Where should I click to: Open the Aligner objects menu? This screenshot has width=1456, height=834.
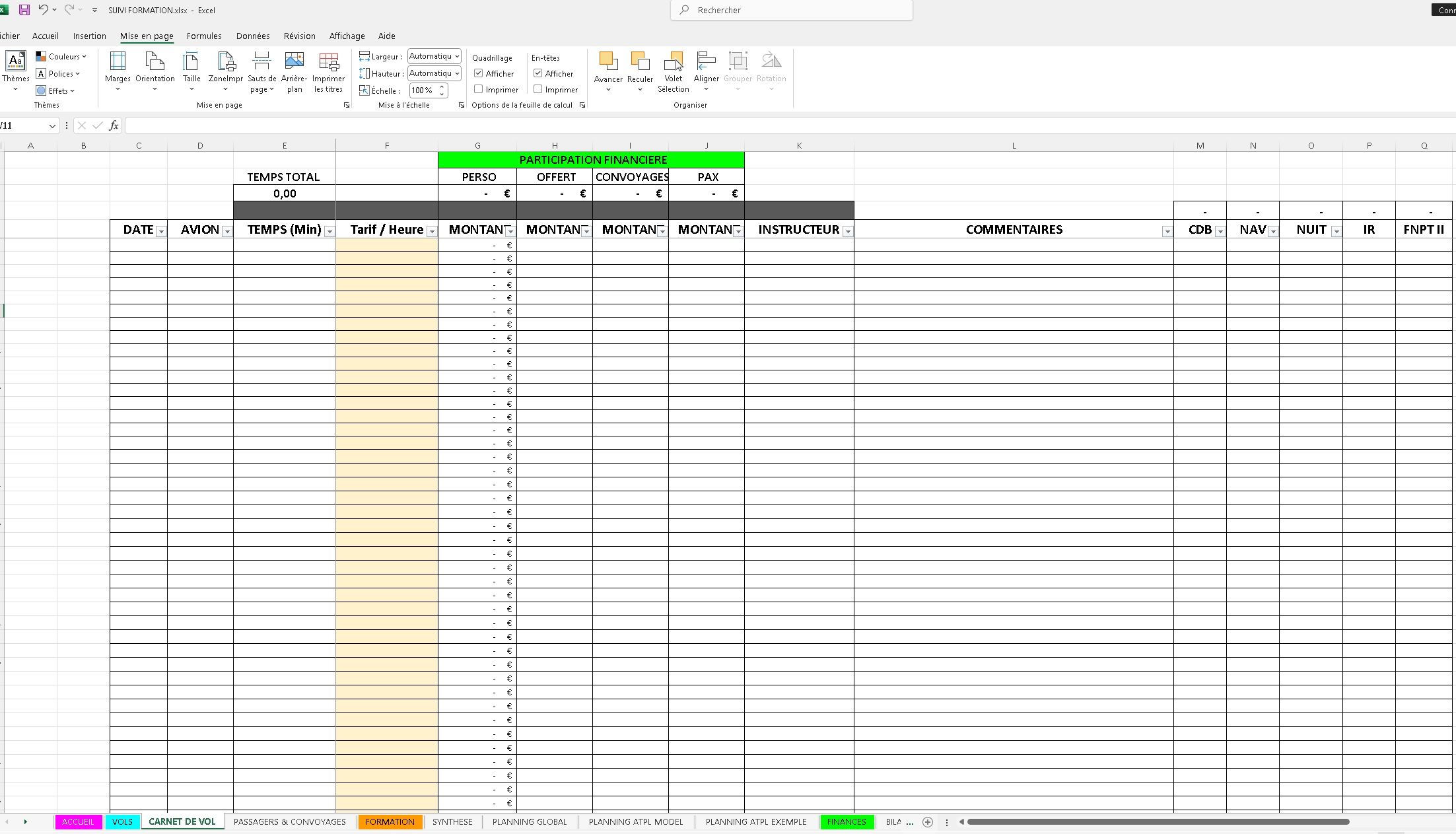pos(707,72)
